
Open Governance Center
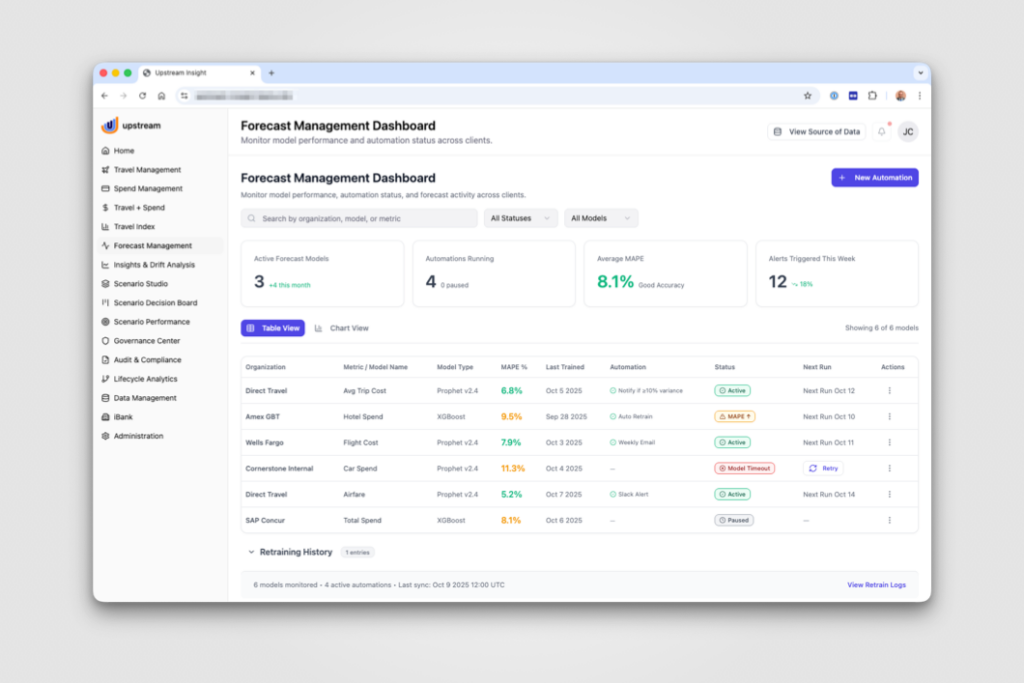146,340
